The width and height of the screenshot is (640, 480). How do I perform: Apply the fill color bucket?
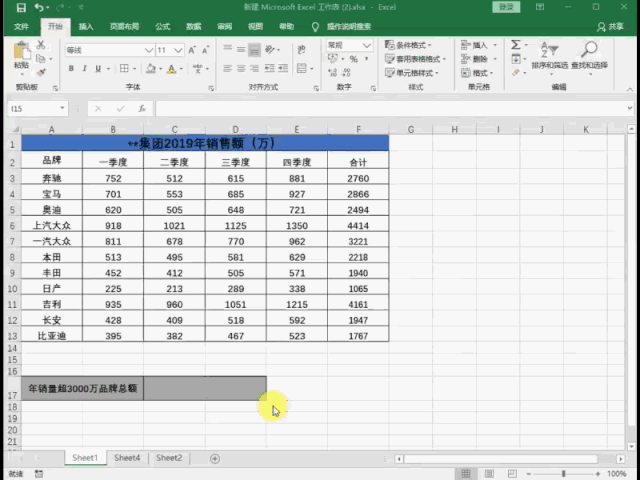151,69
